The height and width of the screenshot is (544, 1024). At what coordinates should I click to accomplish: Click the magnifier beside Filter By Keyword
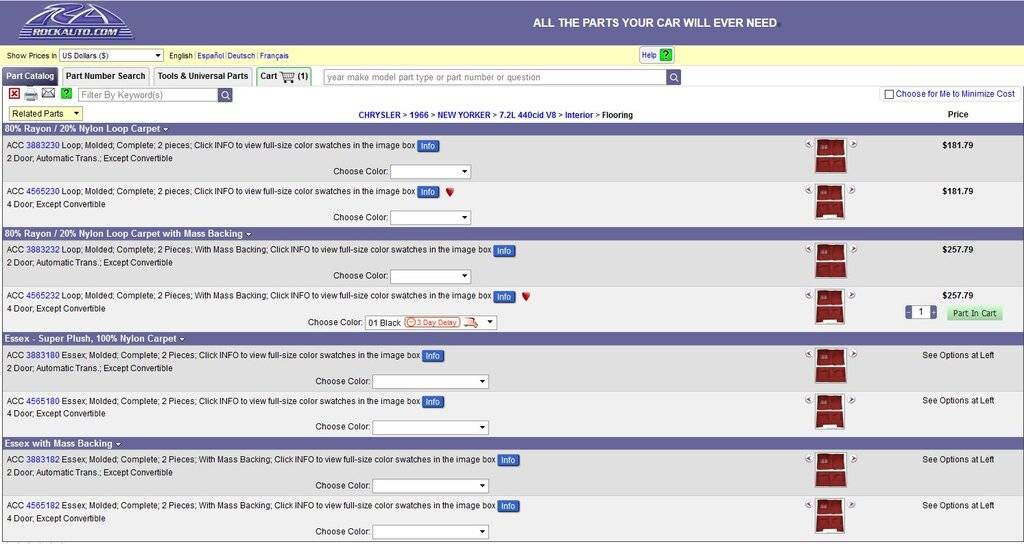tap(225, 95)
